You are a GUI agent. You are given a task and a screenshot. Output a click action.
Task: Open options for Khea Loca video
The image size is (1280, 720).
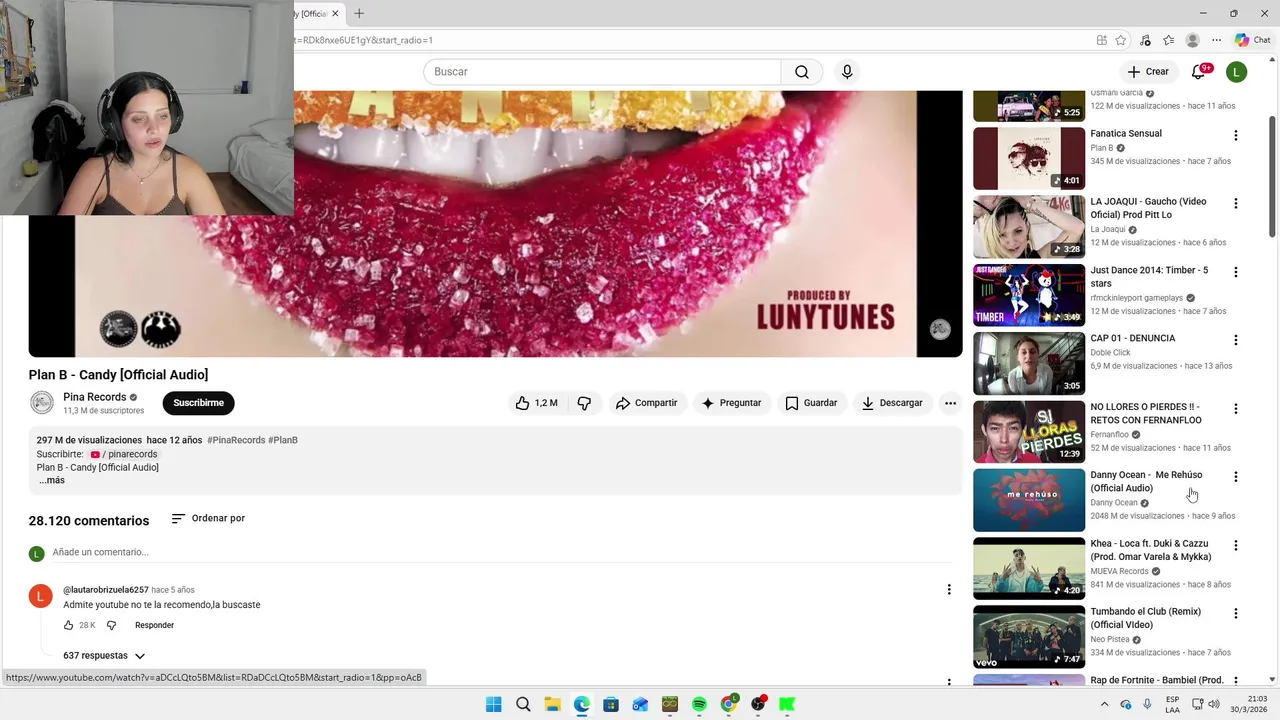pyautogui.click(x=1236, y=545)
